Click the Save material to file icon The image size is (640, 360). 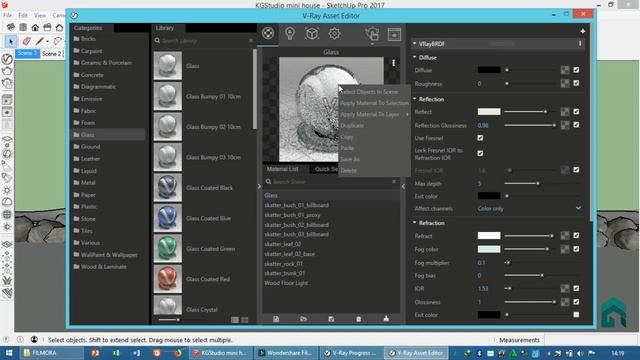pos(331,319)
